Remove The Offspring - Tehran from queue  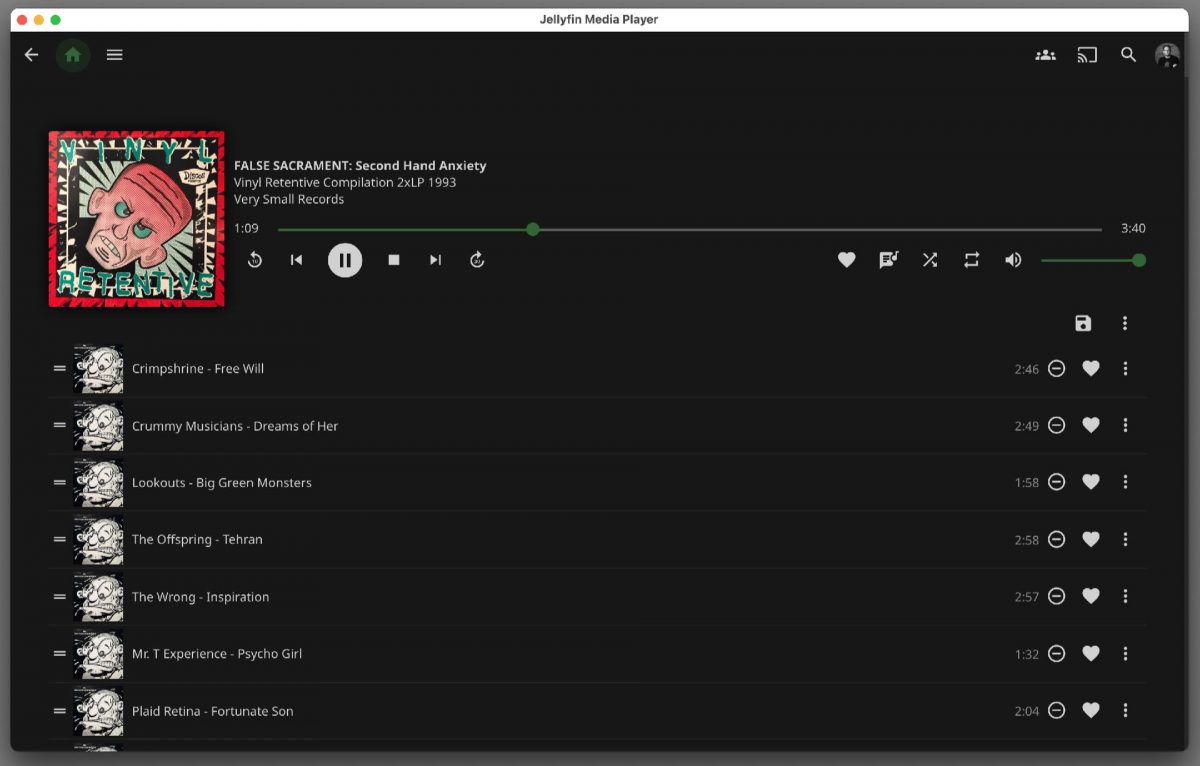coord(1056,539)
